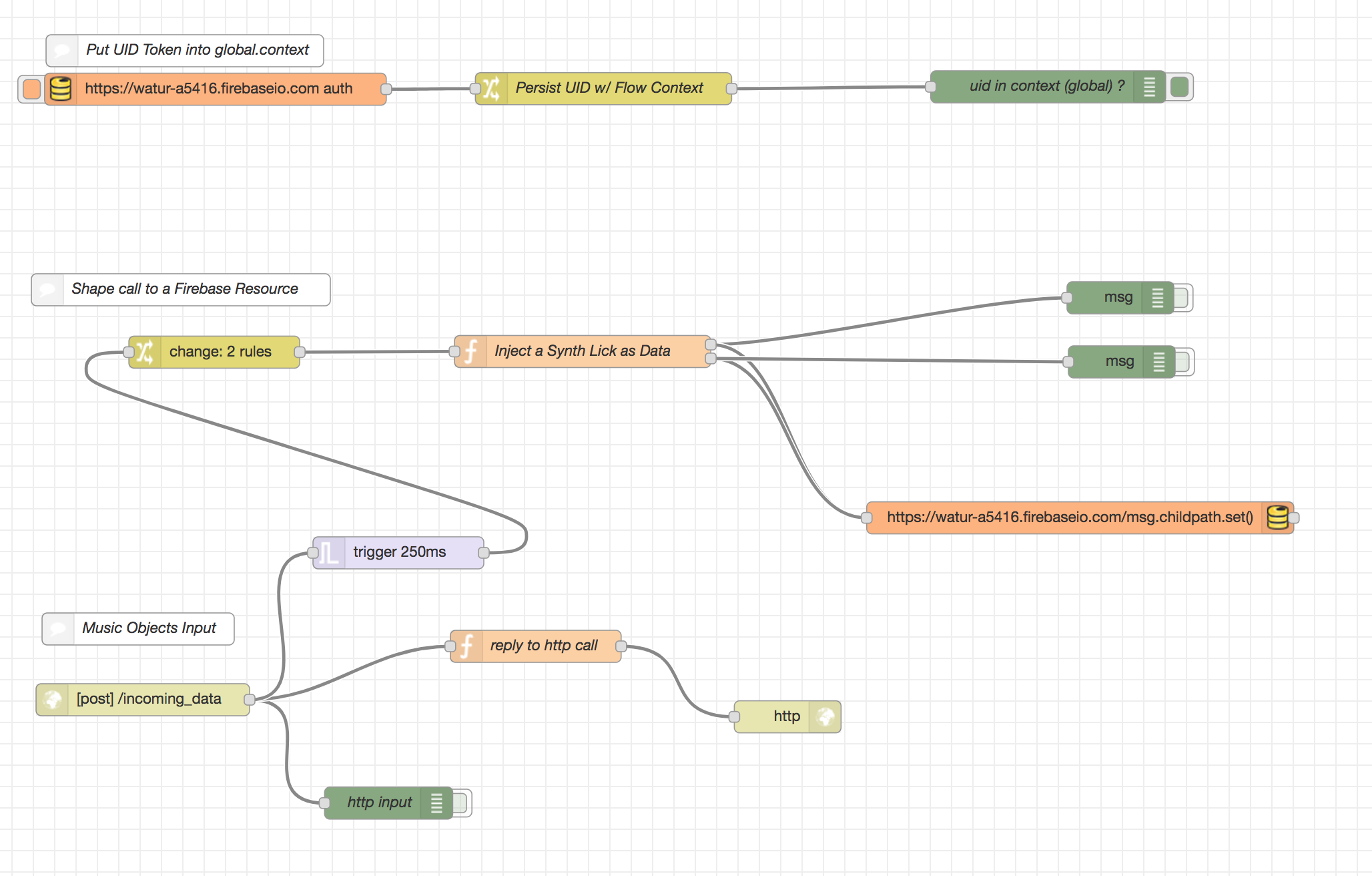Viewport: 1372px width, 876px height.
Task: Click database icon on firebaseio.com auth node
Action: click(x=61, y=89)
